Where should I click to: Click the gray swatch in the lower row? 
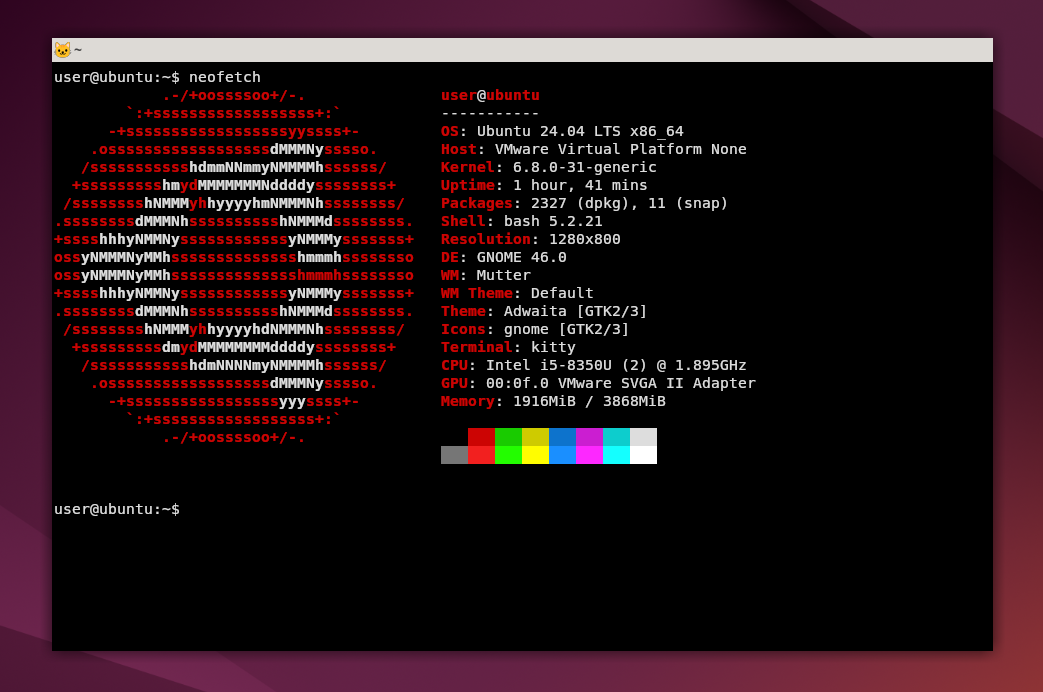click(x=454, y=455)
